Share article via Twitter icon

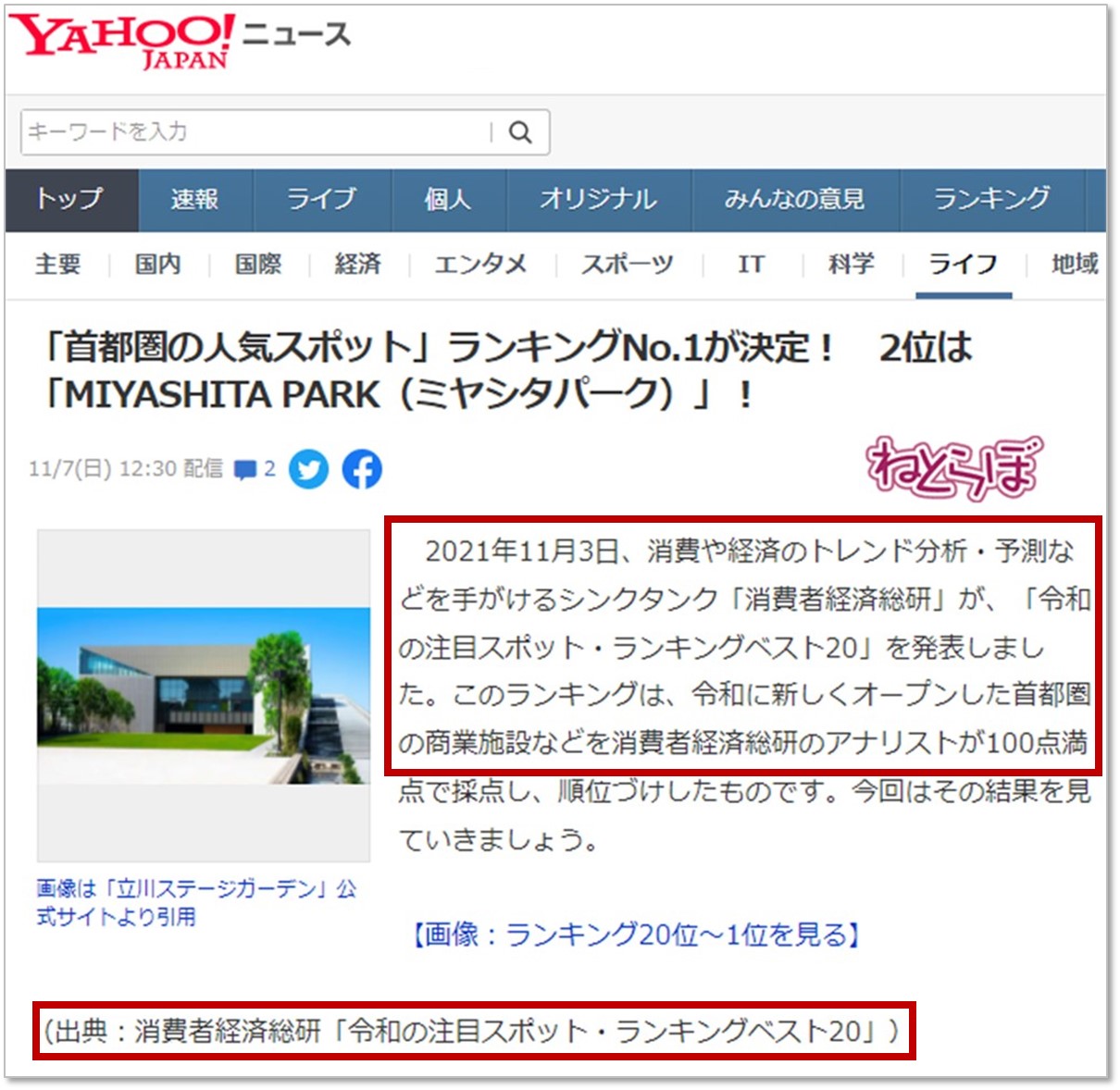tap(308, 469)
